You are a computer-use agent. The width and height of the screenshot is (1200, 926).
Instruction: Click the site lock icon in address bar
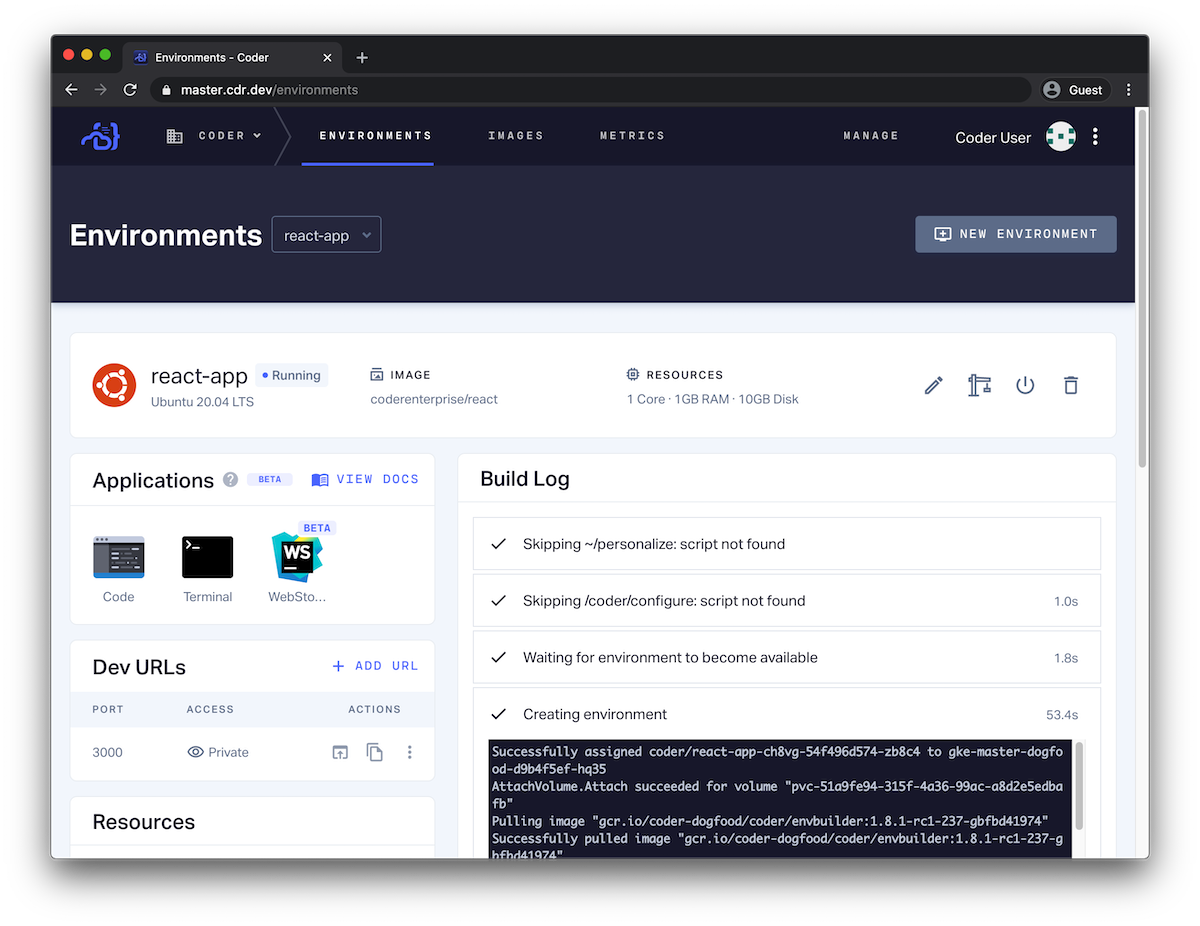tap(166, 90)
